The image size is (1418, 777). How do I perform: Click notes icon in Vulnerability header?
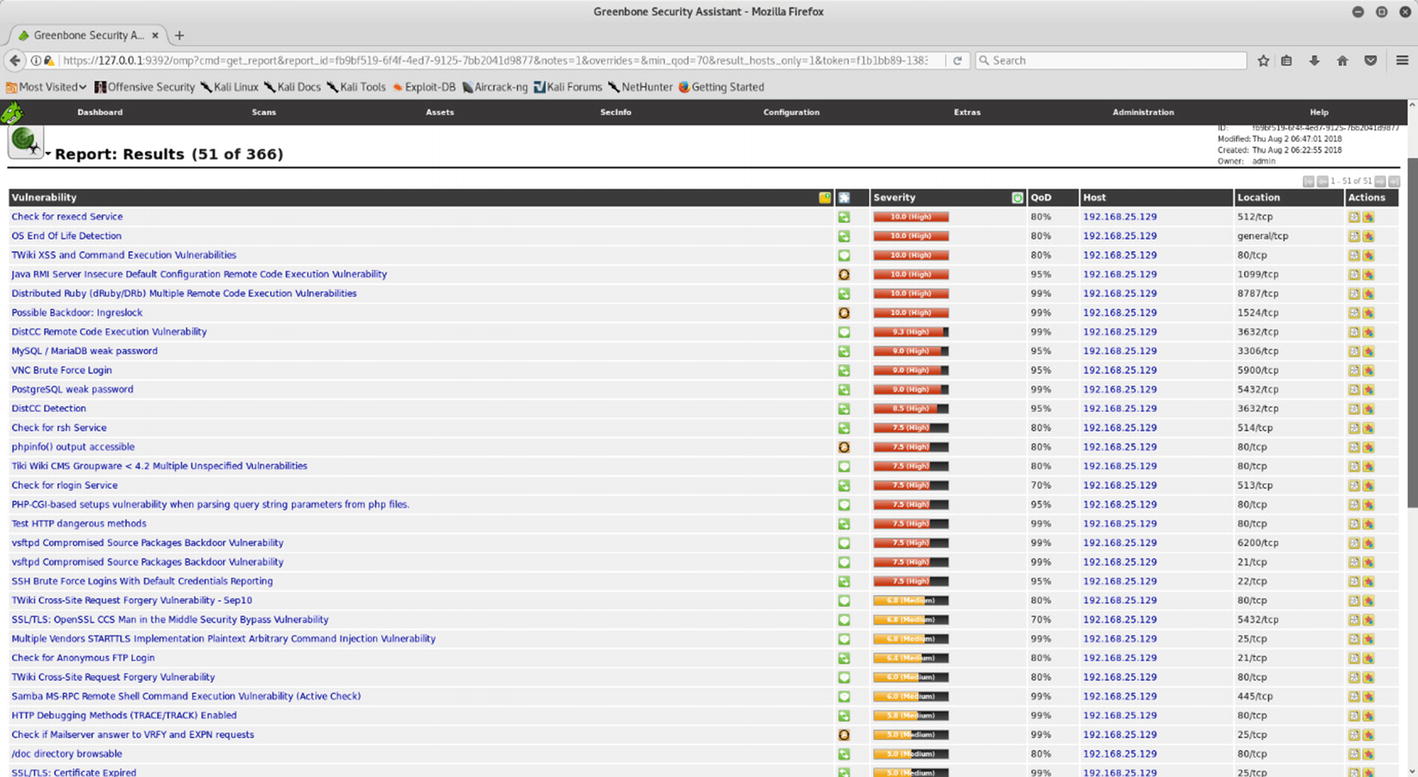(825, 198)
